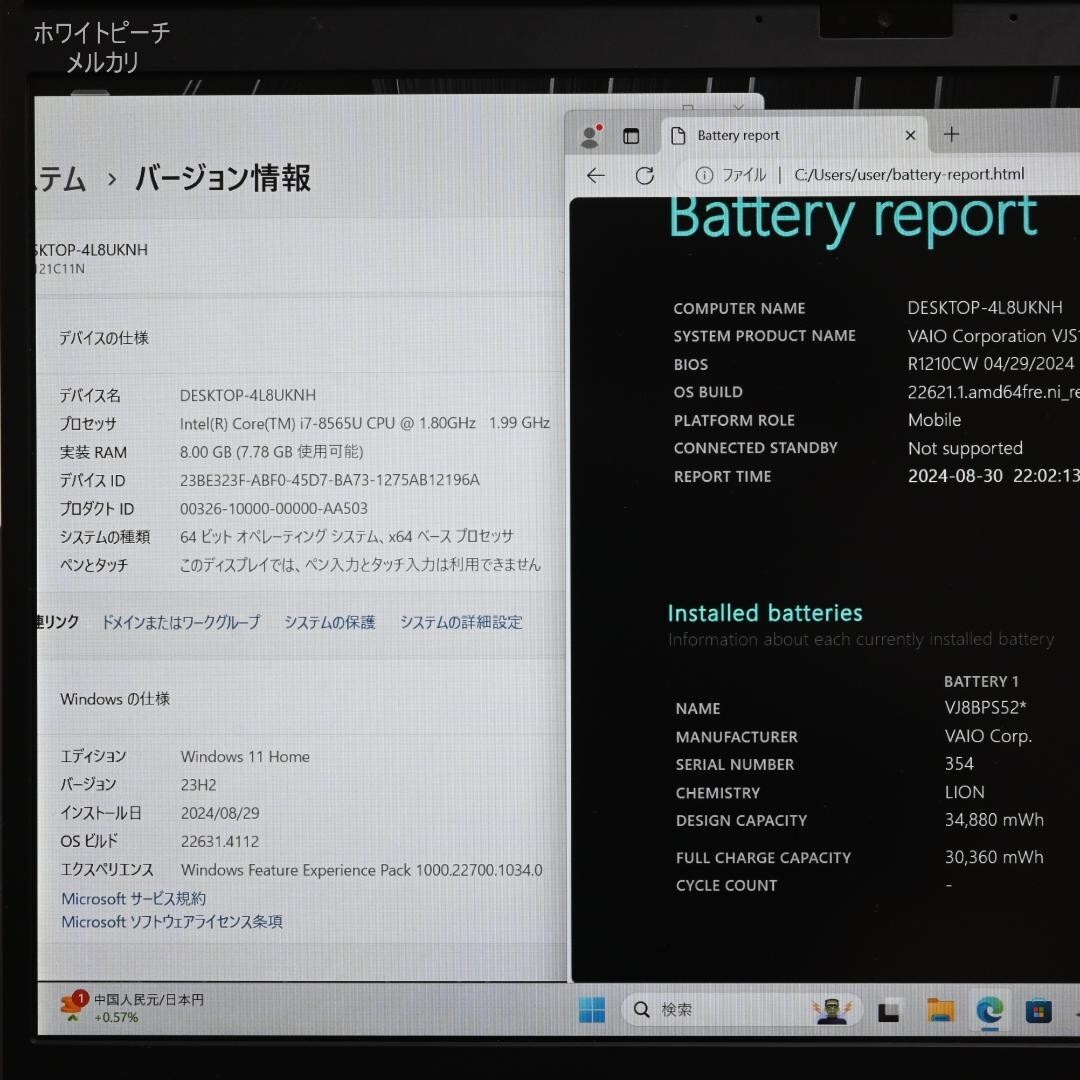This screenshot has width=1080, height=1080.
Task: Select the 64 ビット system type value
Action: 347,537
